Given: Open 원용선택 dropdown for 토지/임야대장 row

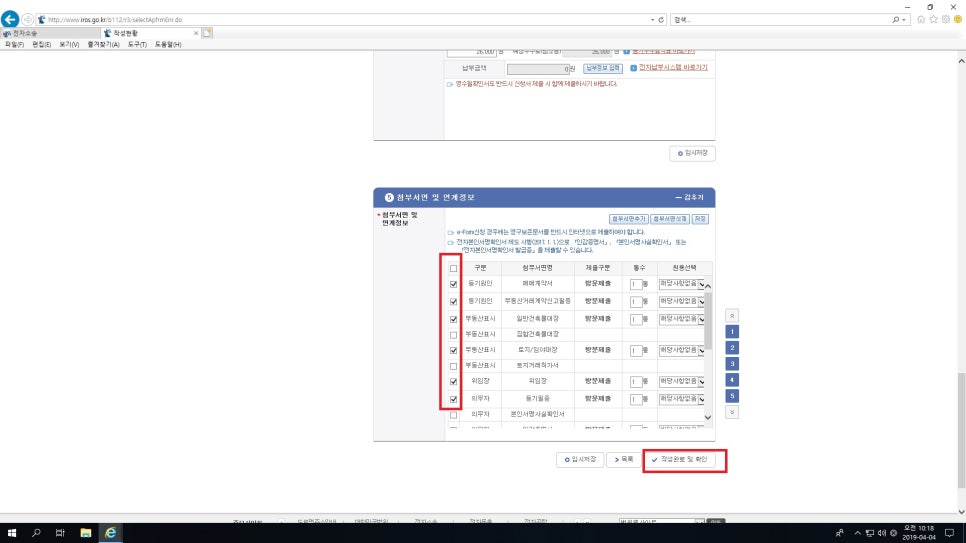Looking at the screenshot, I should pyautogui.click(x=681, y=350).
